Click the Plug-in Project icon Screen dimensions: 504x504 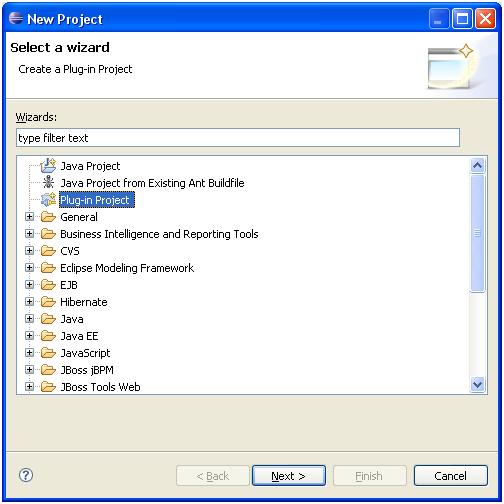pos(48,200)
